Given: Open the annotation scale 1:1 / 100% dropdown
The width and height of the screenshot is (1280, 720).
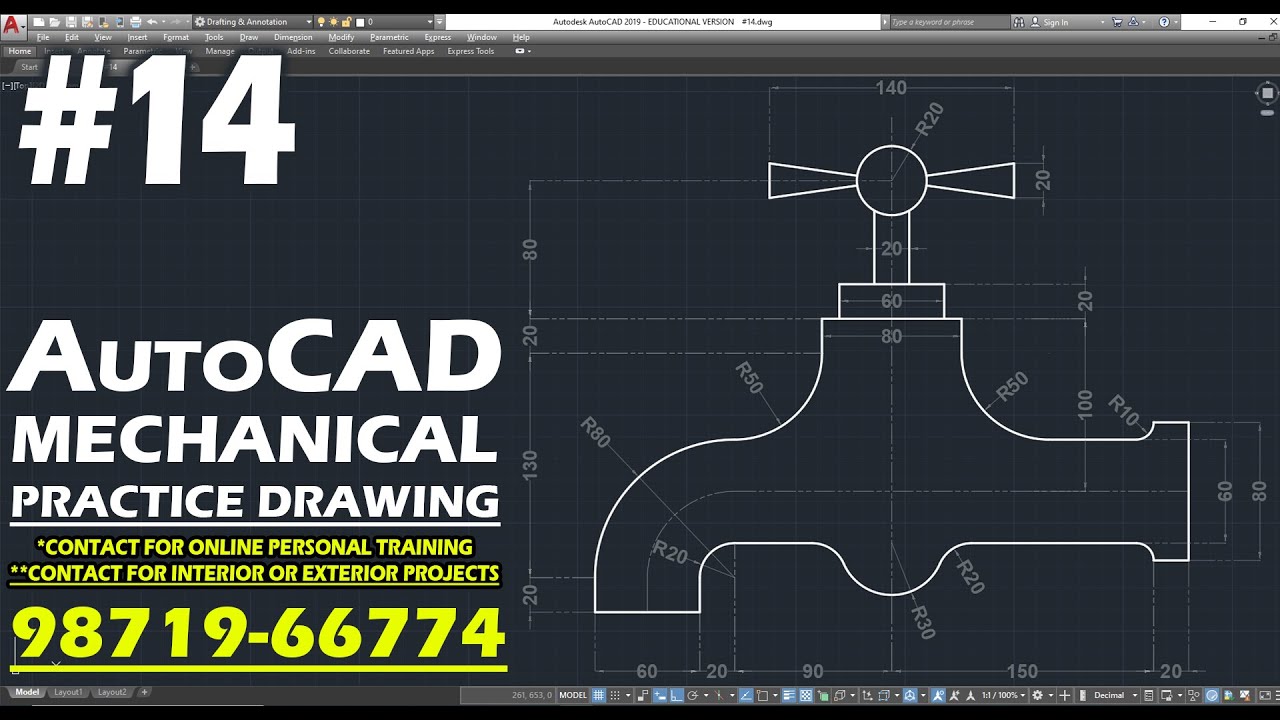Looking at the screenshot, I should [x=1003, y=695].
